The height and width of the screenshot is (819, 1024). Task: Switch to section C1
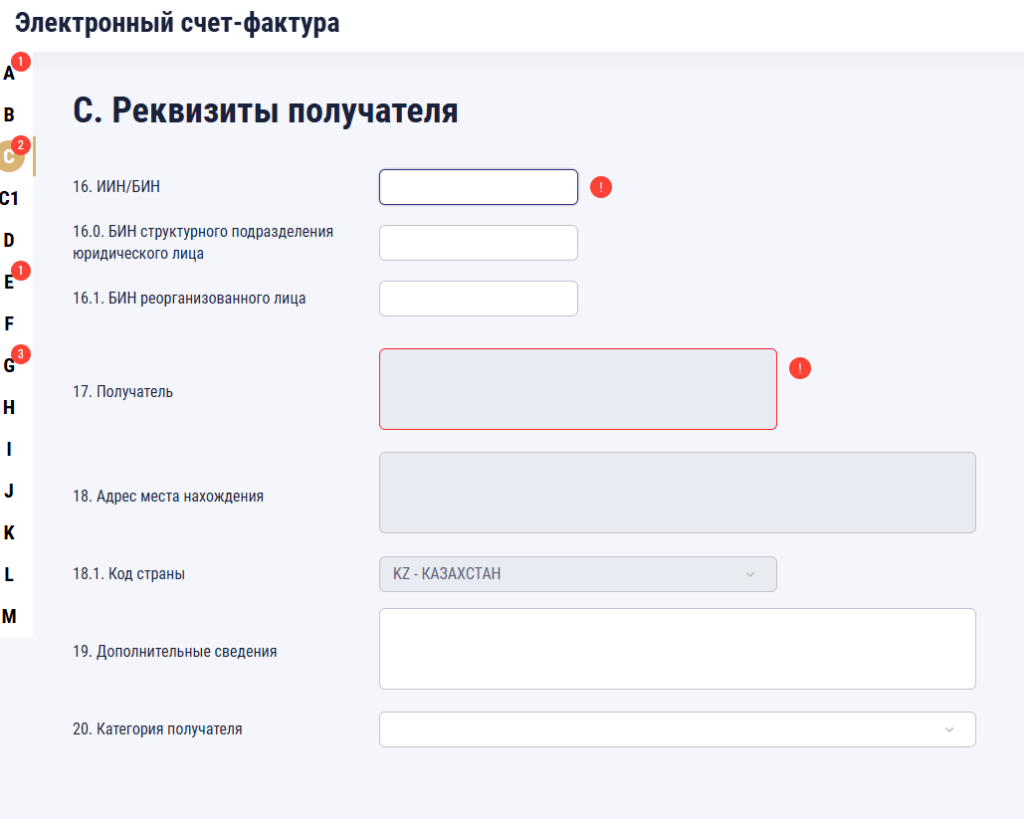[x=10, y=198]
